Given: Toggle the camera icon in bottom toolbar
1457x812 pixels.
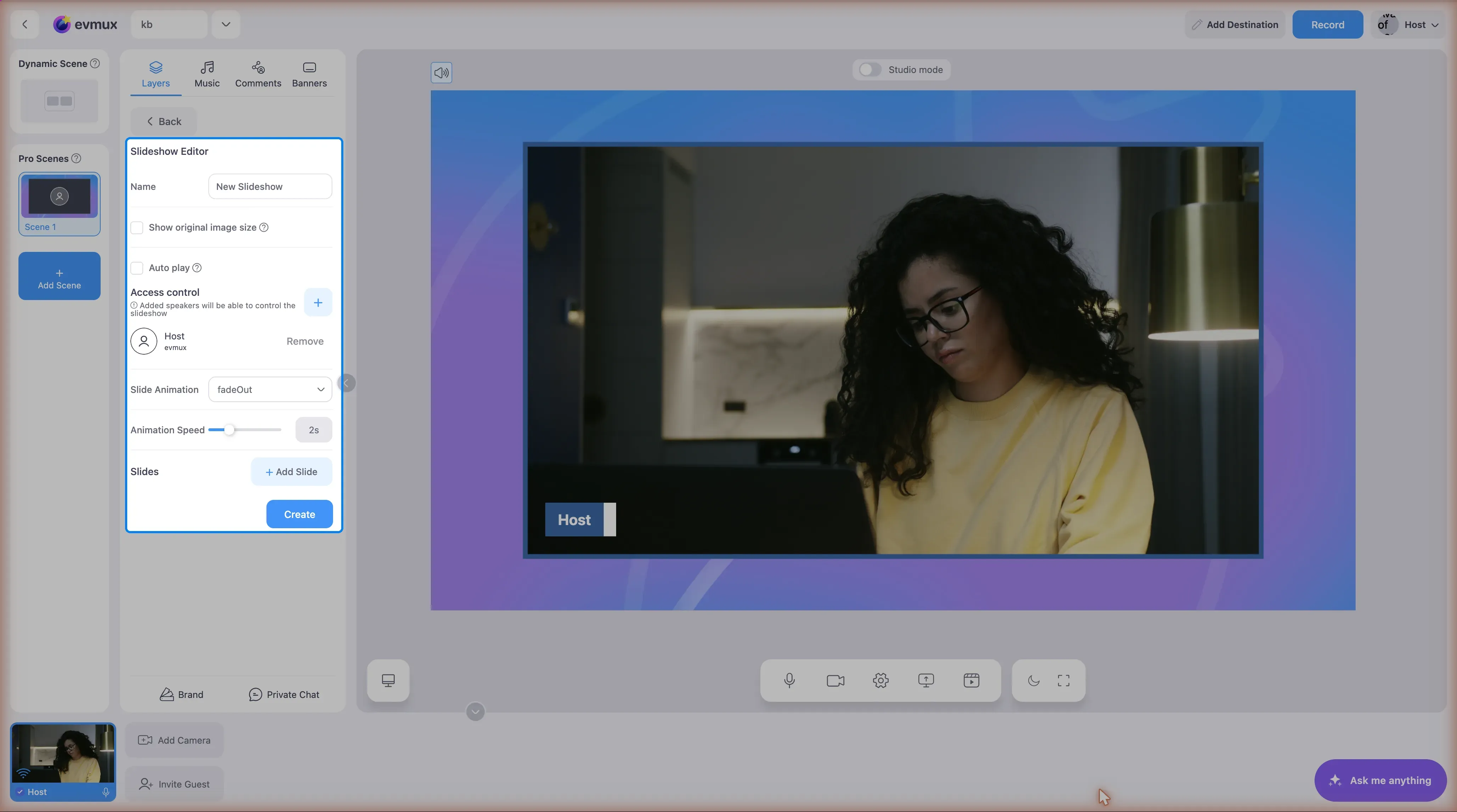Looking at the screenshot, I should tap(836, 680).
